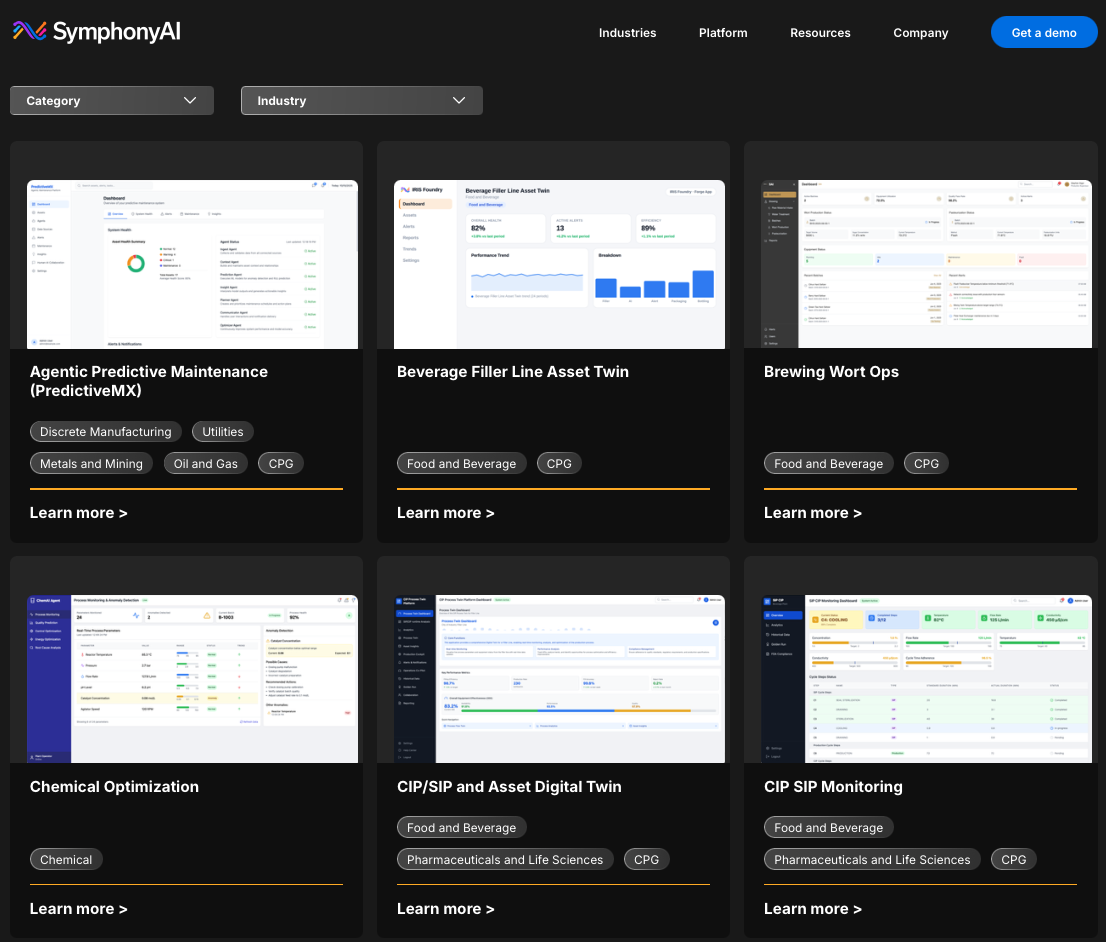Click Brewing Wort Ops title
Image resolution: width=1106 pixels, height=942 pixels.
(831, 372)
